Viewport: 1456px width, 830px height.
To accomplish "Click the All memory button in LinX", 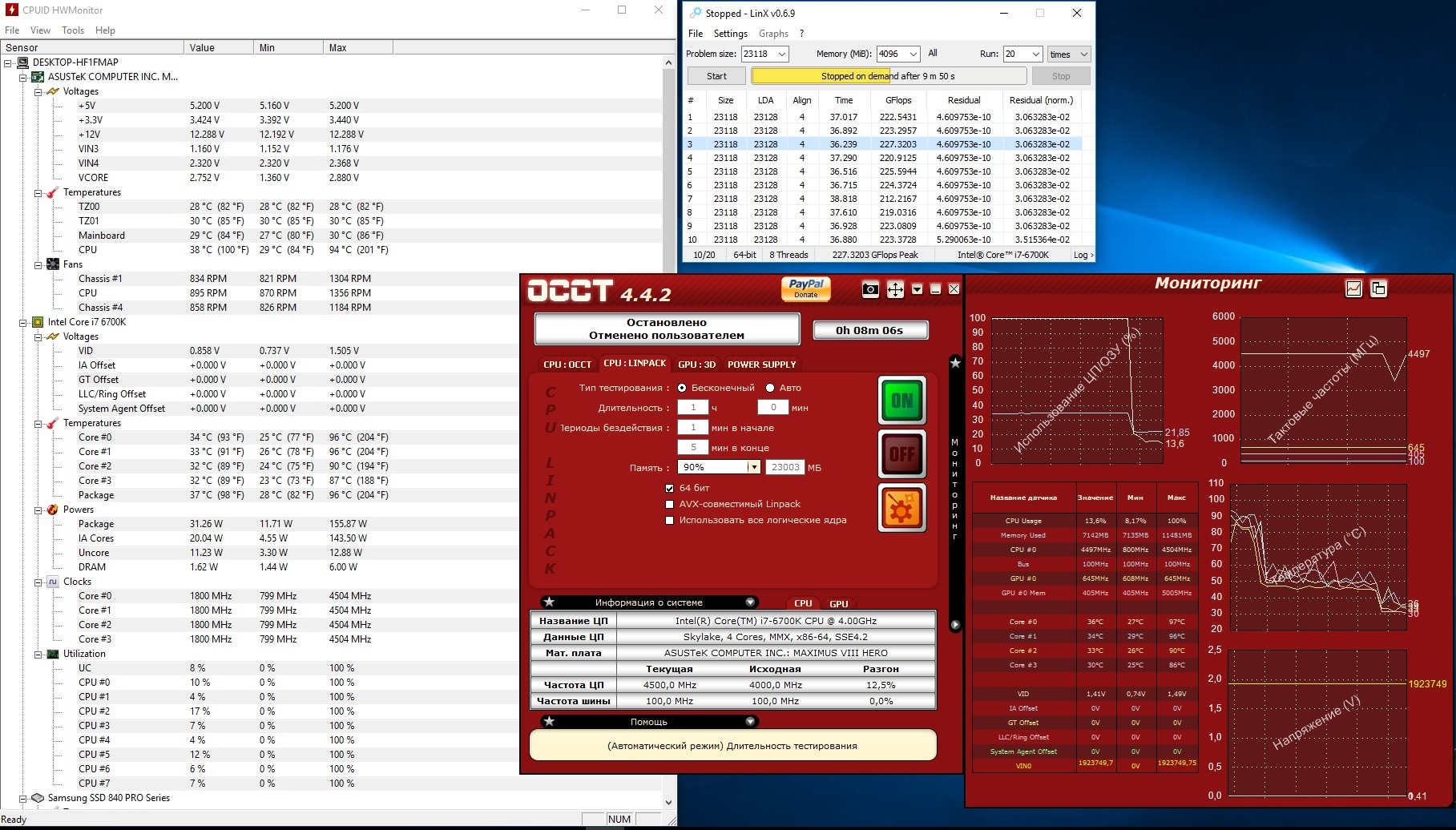I will [933, 53].
